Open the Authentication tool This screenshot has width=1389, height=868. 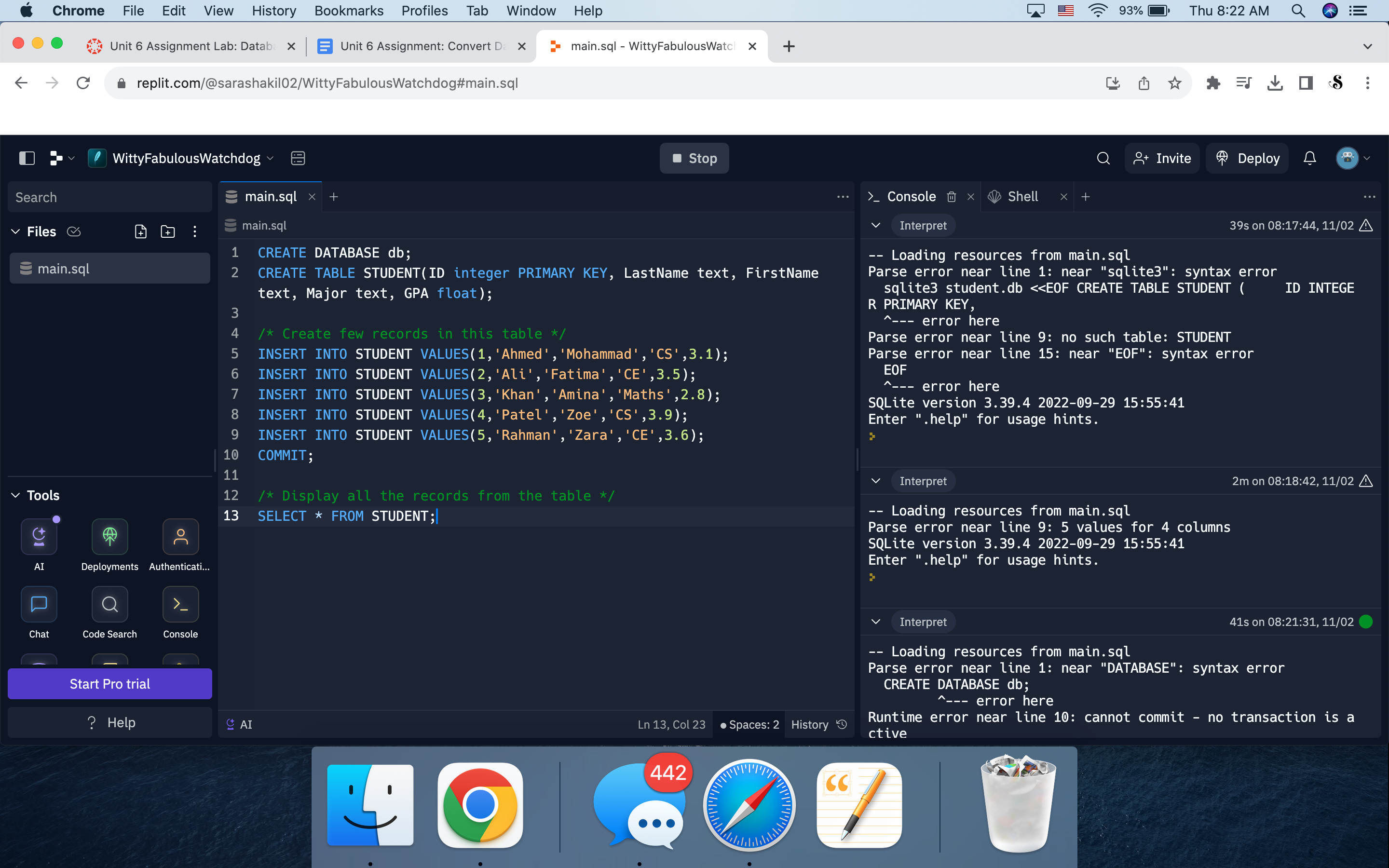point(179,537)
